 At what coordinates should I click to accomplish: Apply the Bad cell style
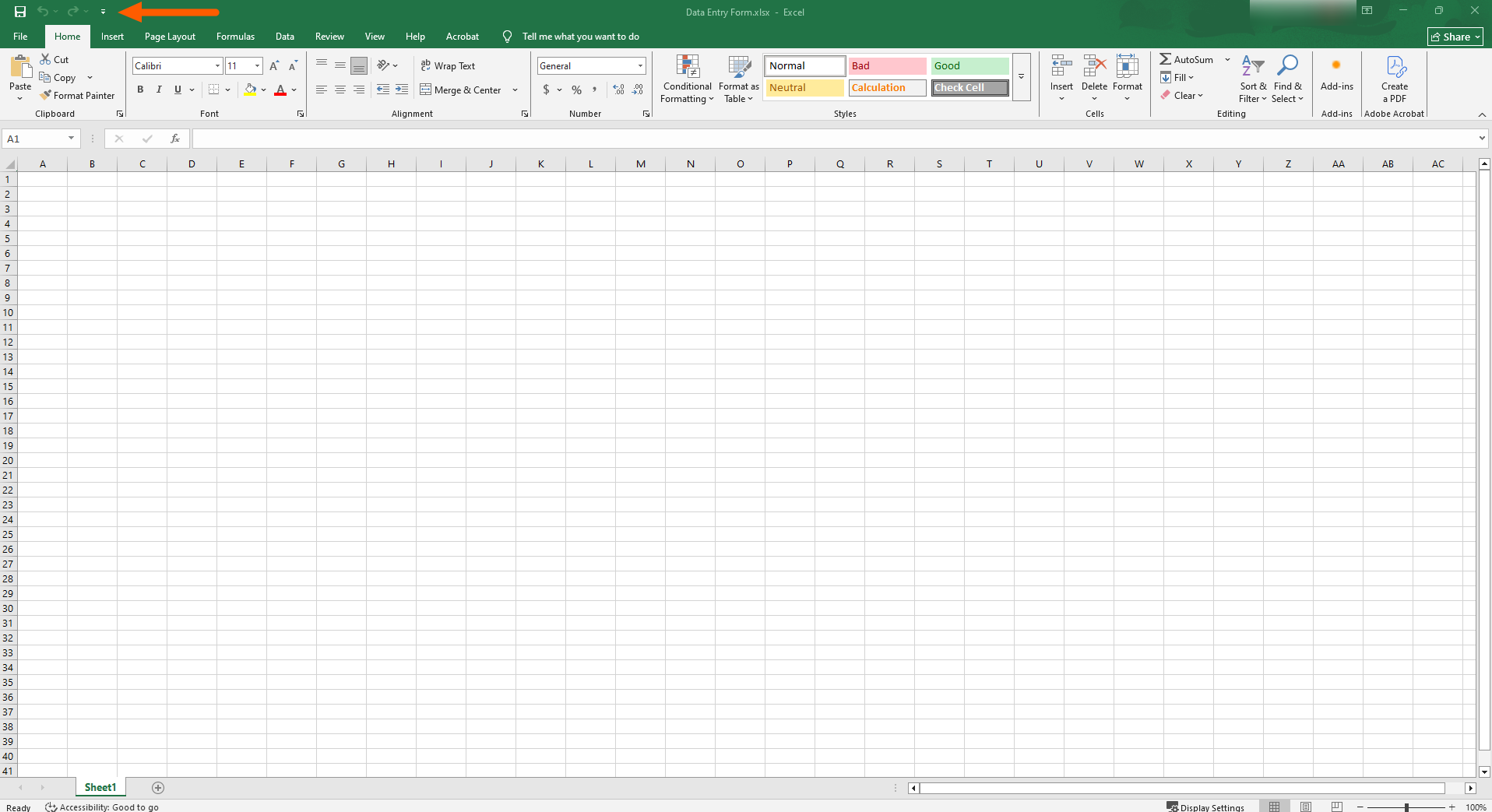point(887,66)
